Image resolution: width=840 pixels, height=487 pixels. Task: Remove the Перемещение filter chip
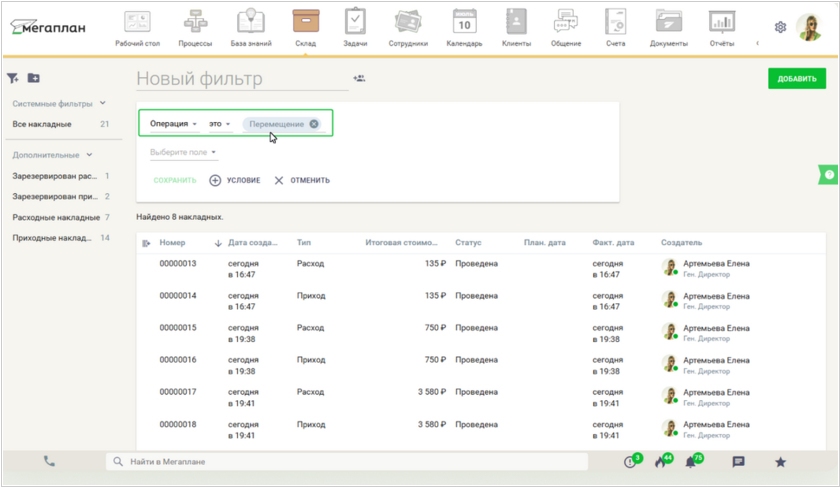[314, 124]
